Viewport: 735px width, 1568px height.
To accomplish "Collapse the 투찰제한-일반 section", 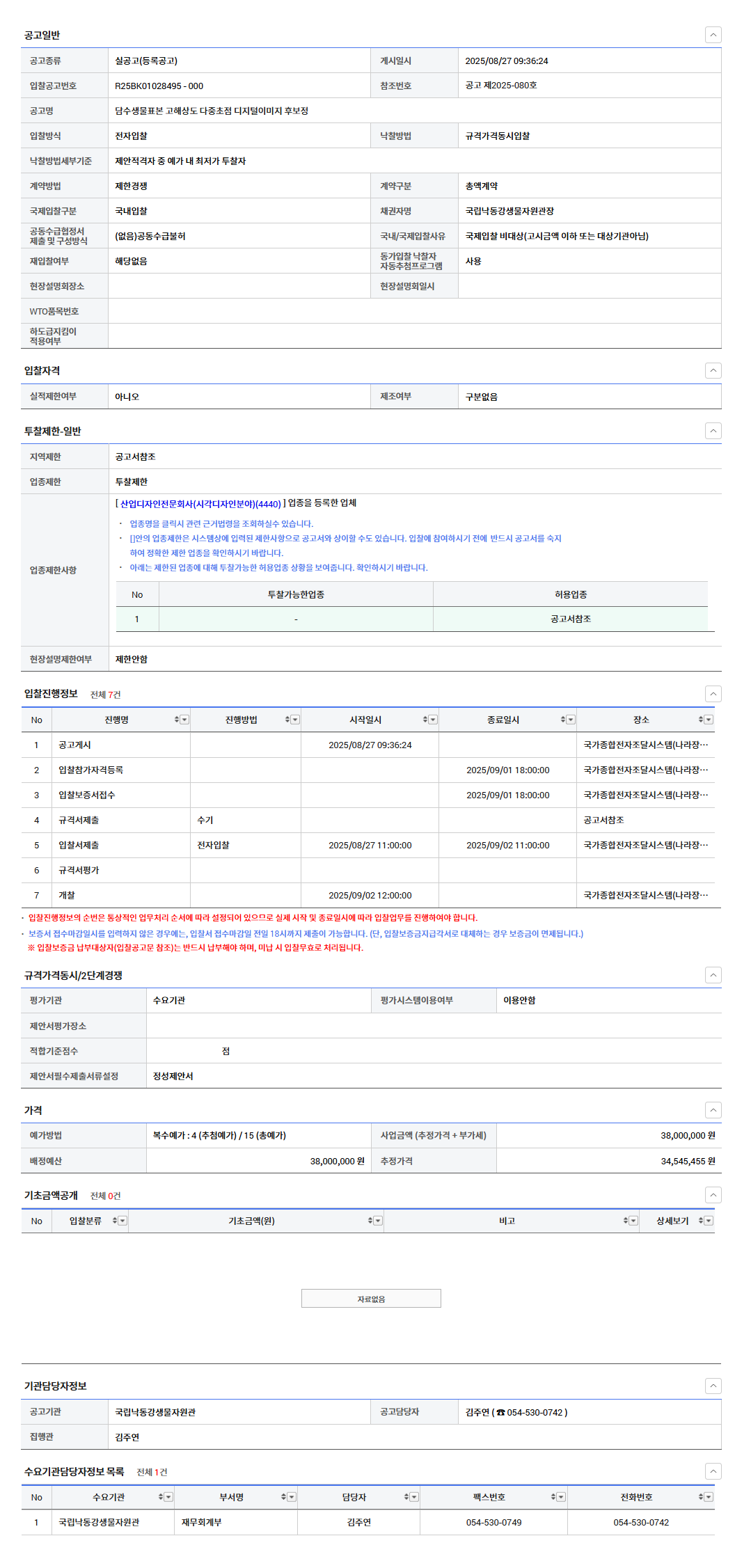I will (713, 431).
